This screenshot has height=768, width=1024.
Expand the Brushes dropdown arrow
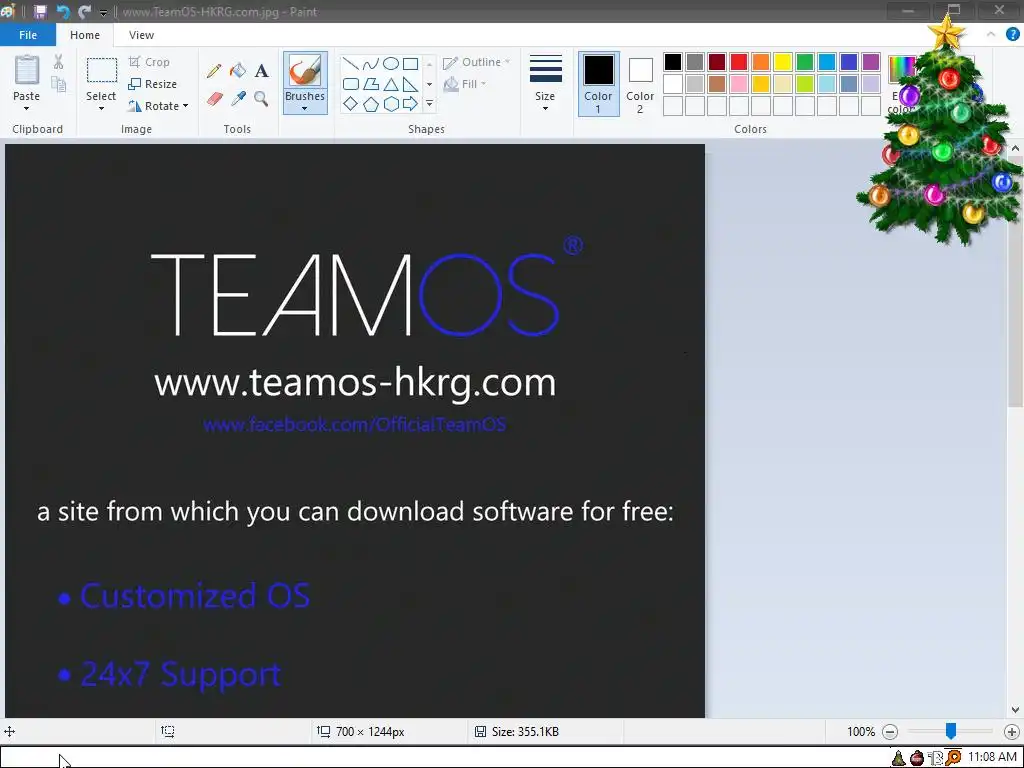click(x=305, y=108)
